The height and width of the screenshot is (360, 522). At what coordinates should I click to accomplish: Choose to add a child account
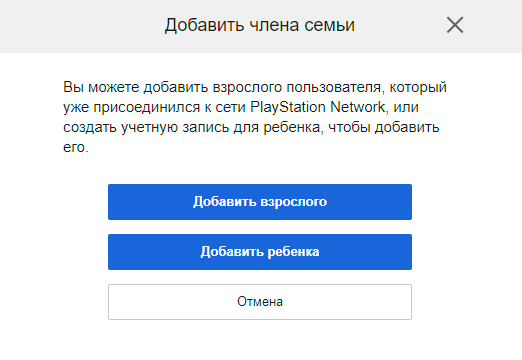[x=260, y=252]
